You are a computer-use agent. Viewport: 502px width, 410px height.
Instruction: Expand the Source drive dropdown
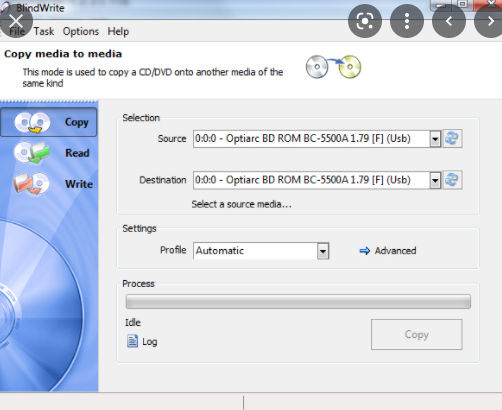tap(435, 139)
